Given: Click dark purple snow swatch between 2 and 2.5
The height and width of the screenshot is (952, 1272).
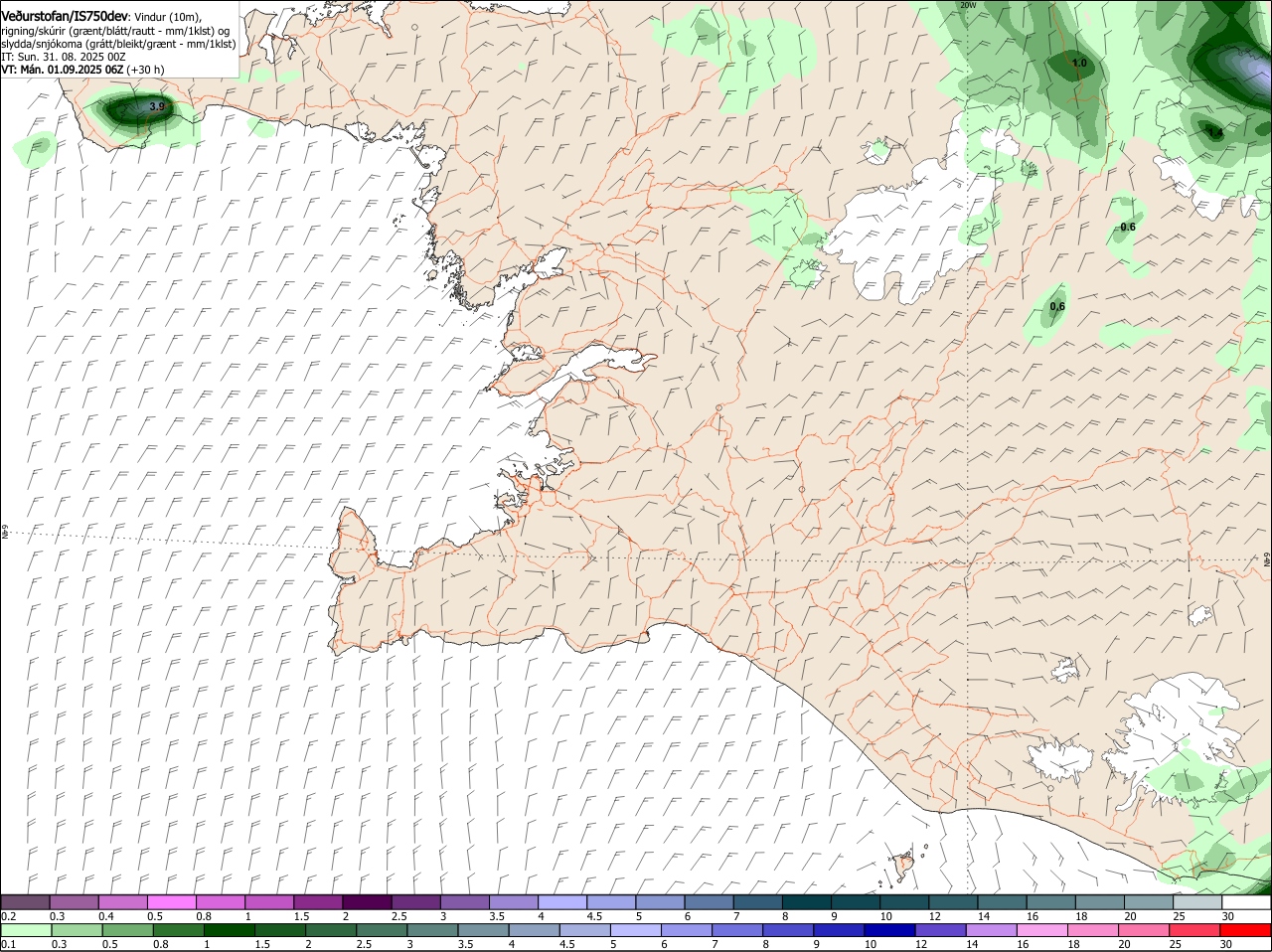Looking at the screenshot, I should 367,901.
